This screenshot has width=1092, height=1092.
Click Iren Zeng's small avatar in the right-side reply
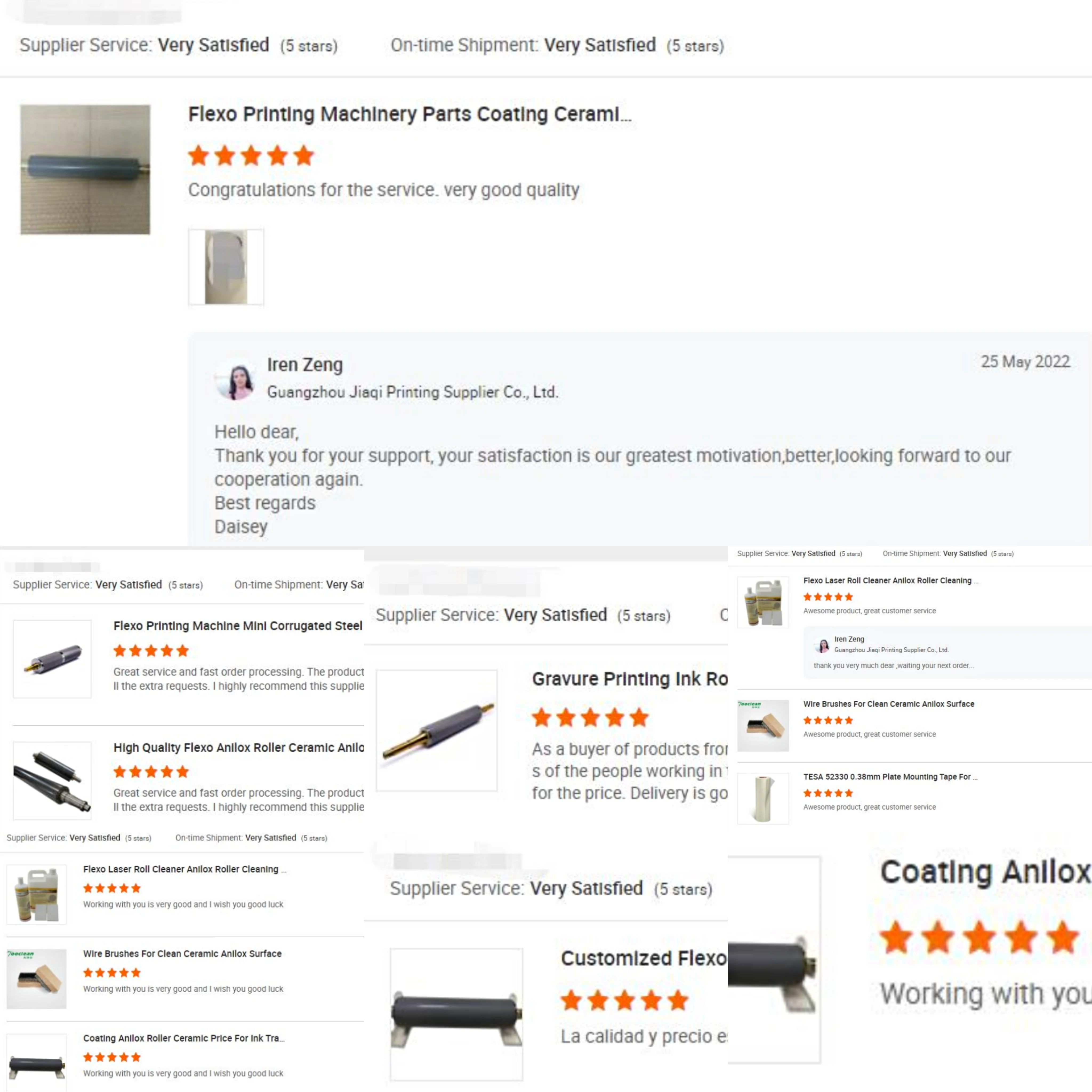point(823,645)
